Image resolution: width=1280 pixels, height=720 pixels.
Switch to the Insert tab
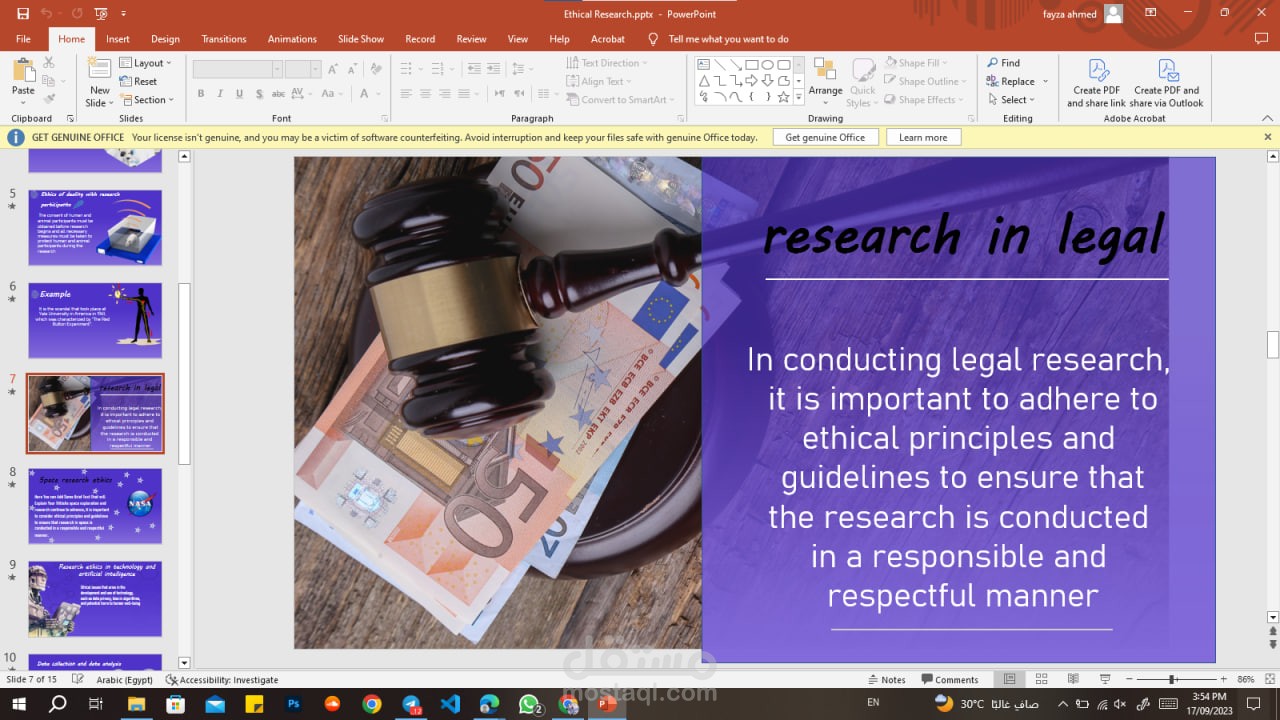click(118, 39)
